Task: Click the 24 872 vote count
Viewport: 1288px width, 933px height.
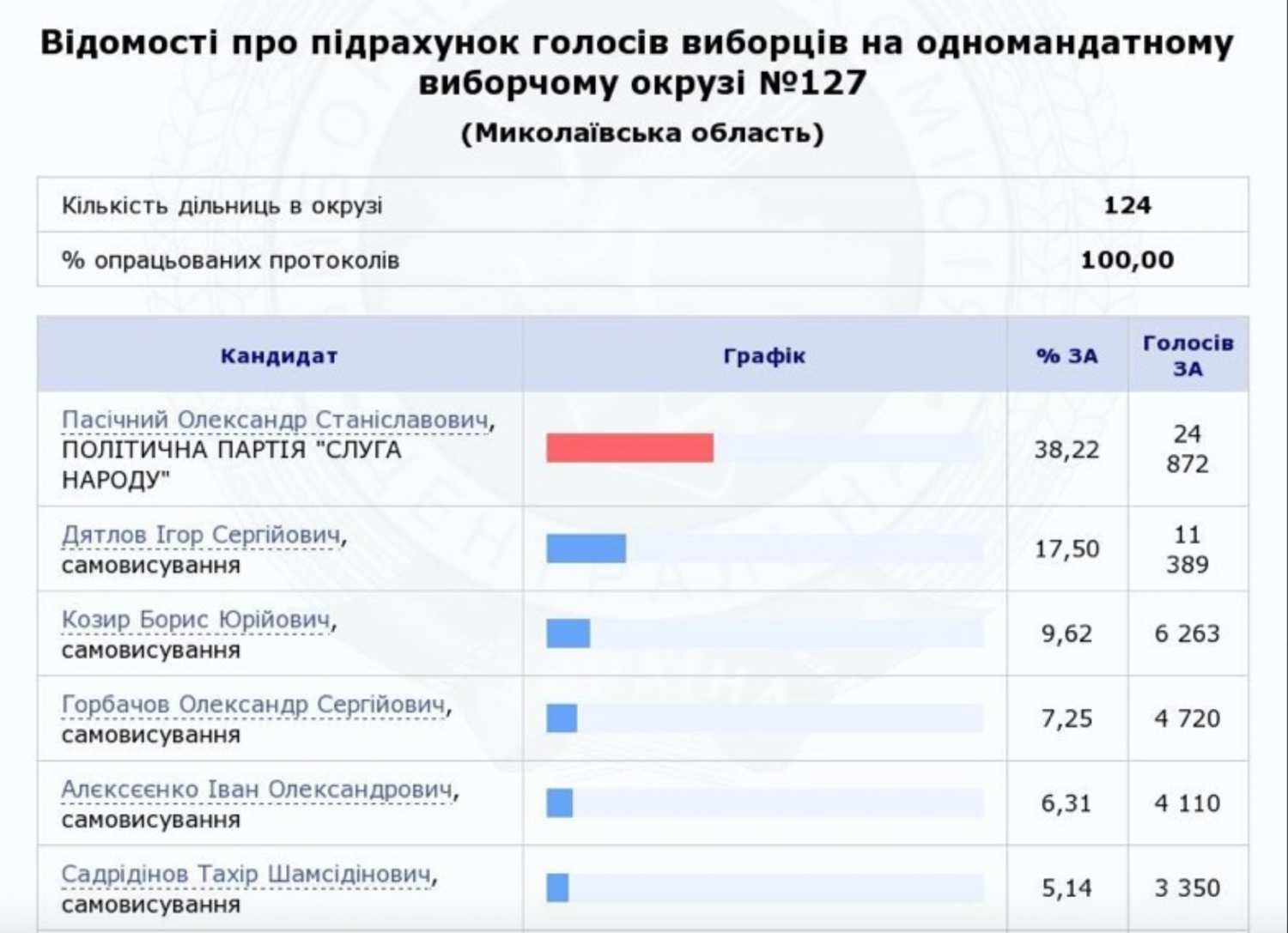Action: click(1188, 449)
